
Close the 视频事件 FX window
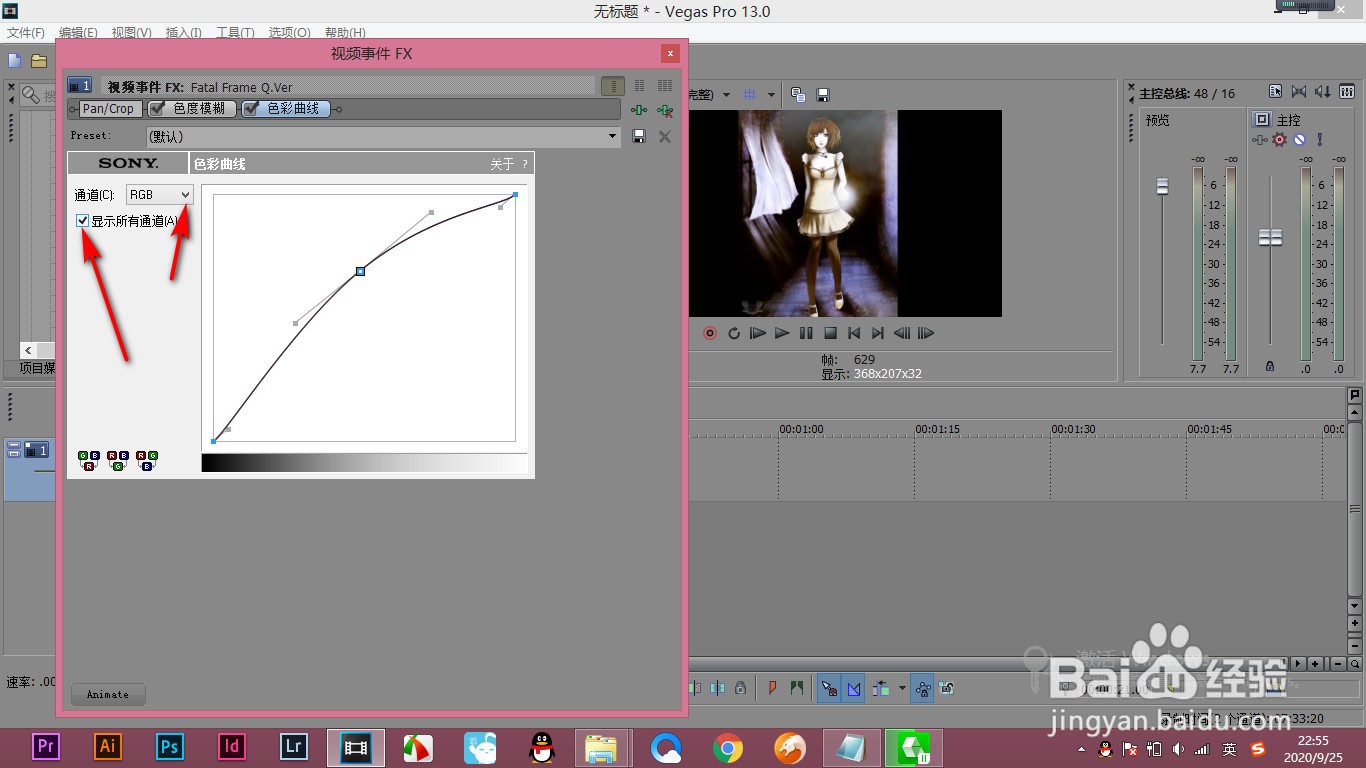[671, 53]
